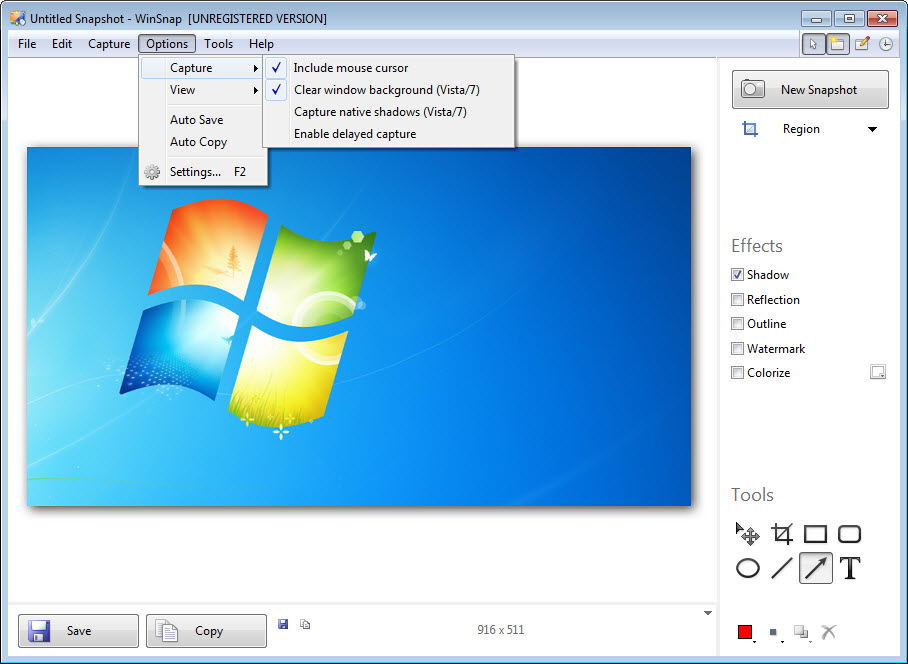Select the Text tool
The image size is (908, 664).
(850, 568)
